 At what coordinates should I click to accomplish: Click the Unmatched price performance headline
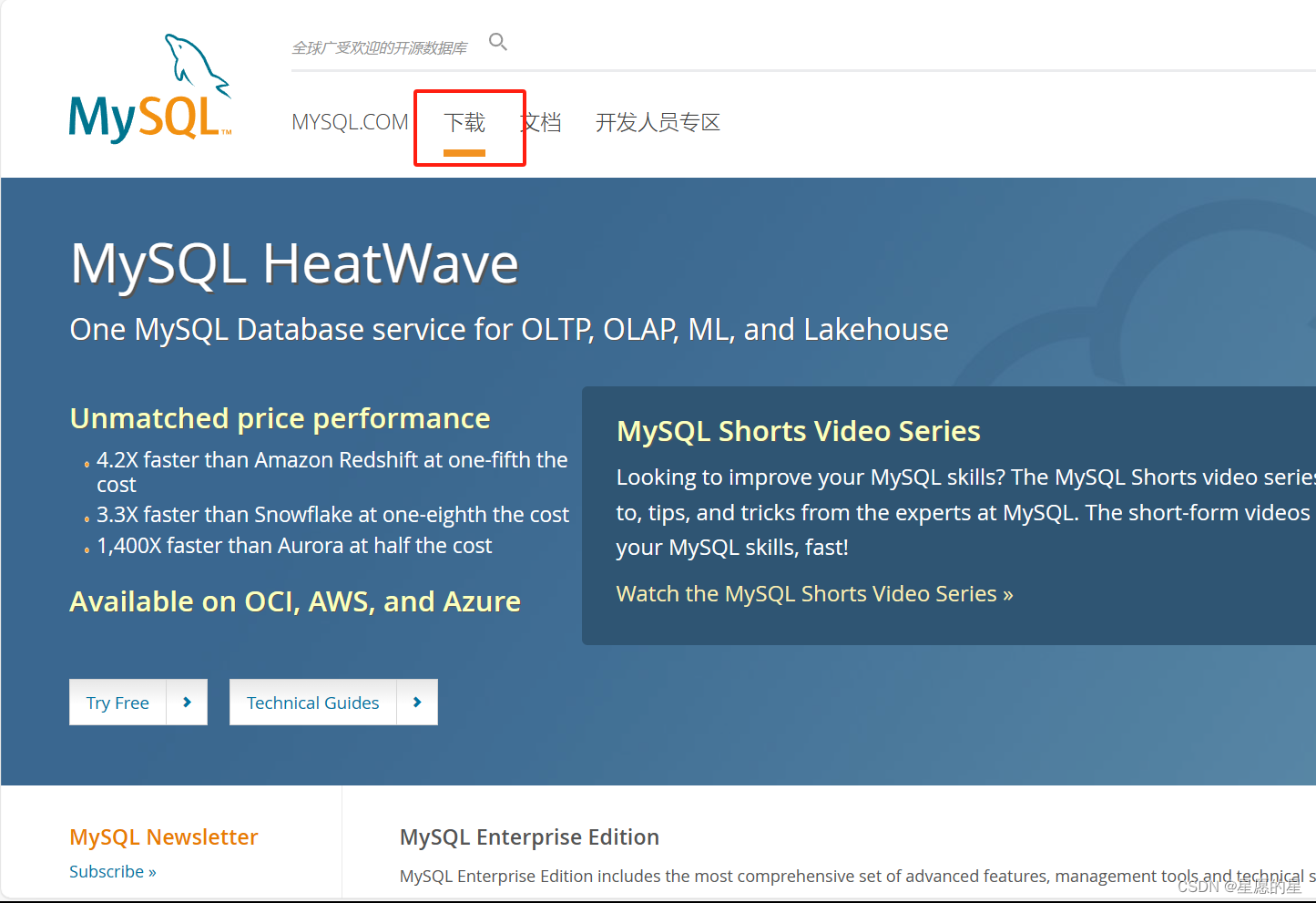click(x=280, y=417)
